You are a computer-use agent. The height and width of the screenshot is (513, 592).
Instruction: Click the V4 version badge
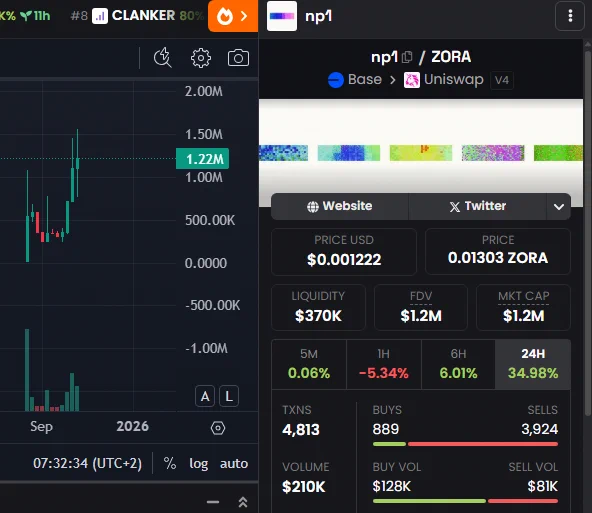[502, 80]
